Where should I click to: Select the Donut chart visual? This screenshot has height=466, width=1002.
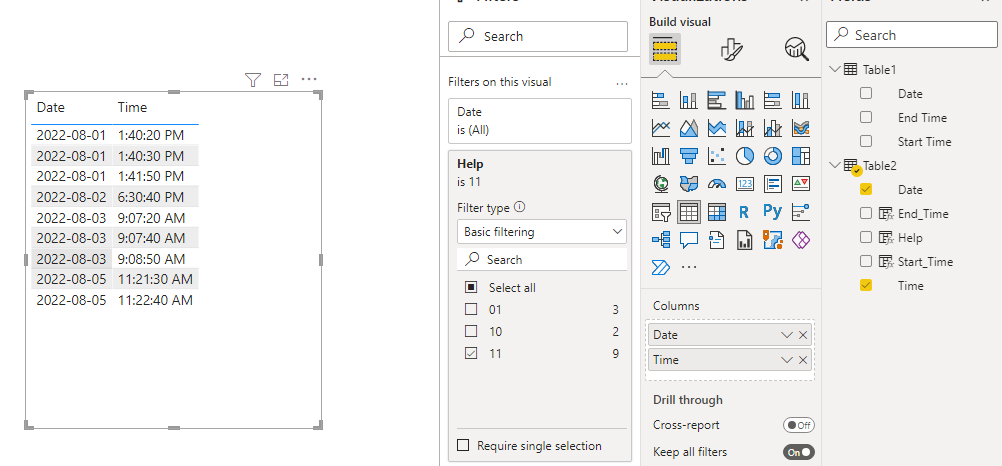pos(773,155)
